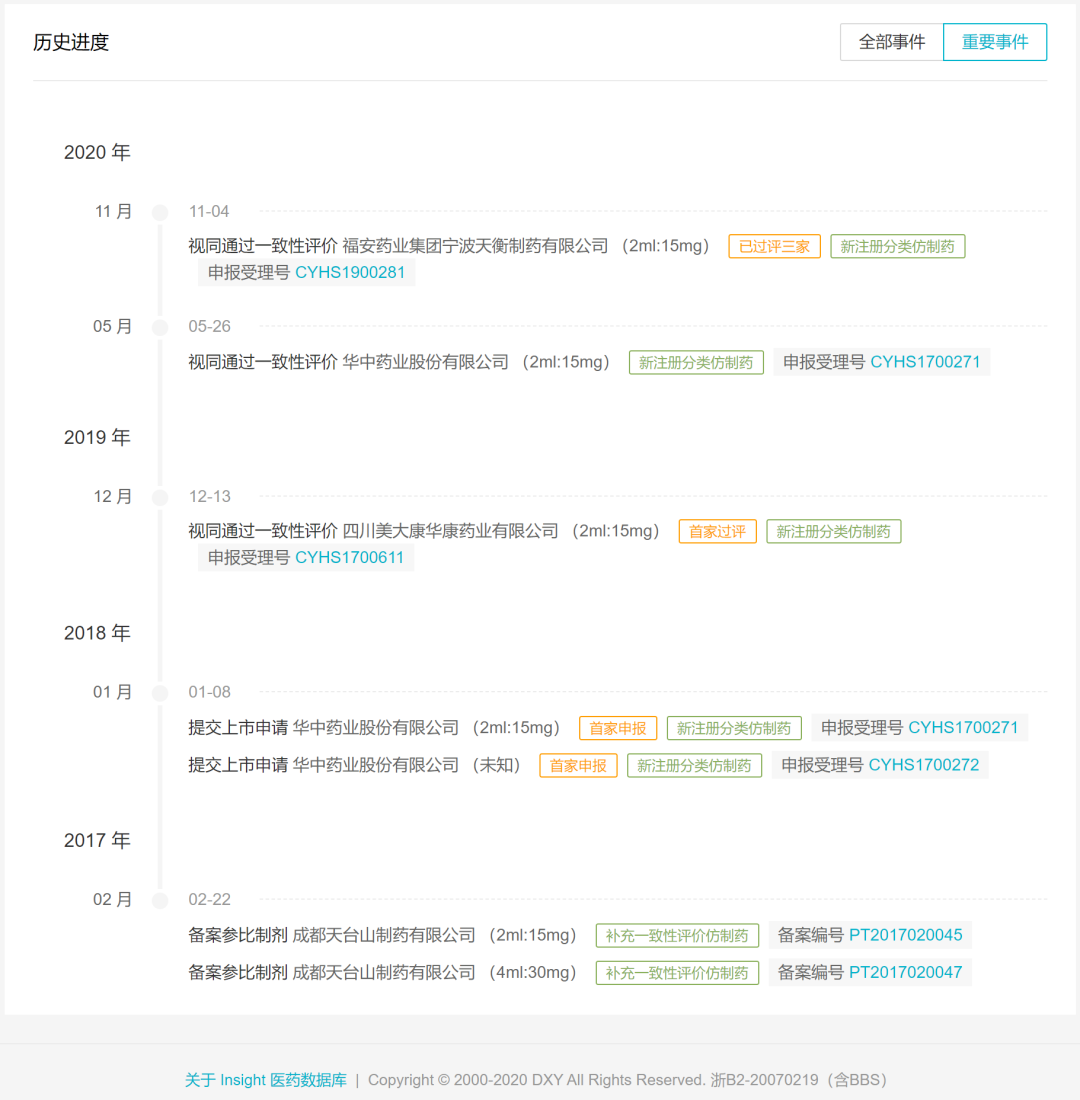Screen dimensions: 1080x1100
Task: Click the 11 月 month label
Action: [x=113, y=211]
